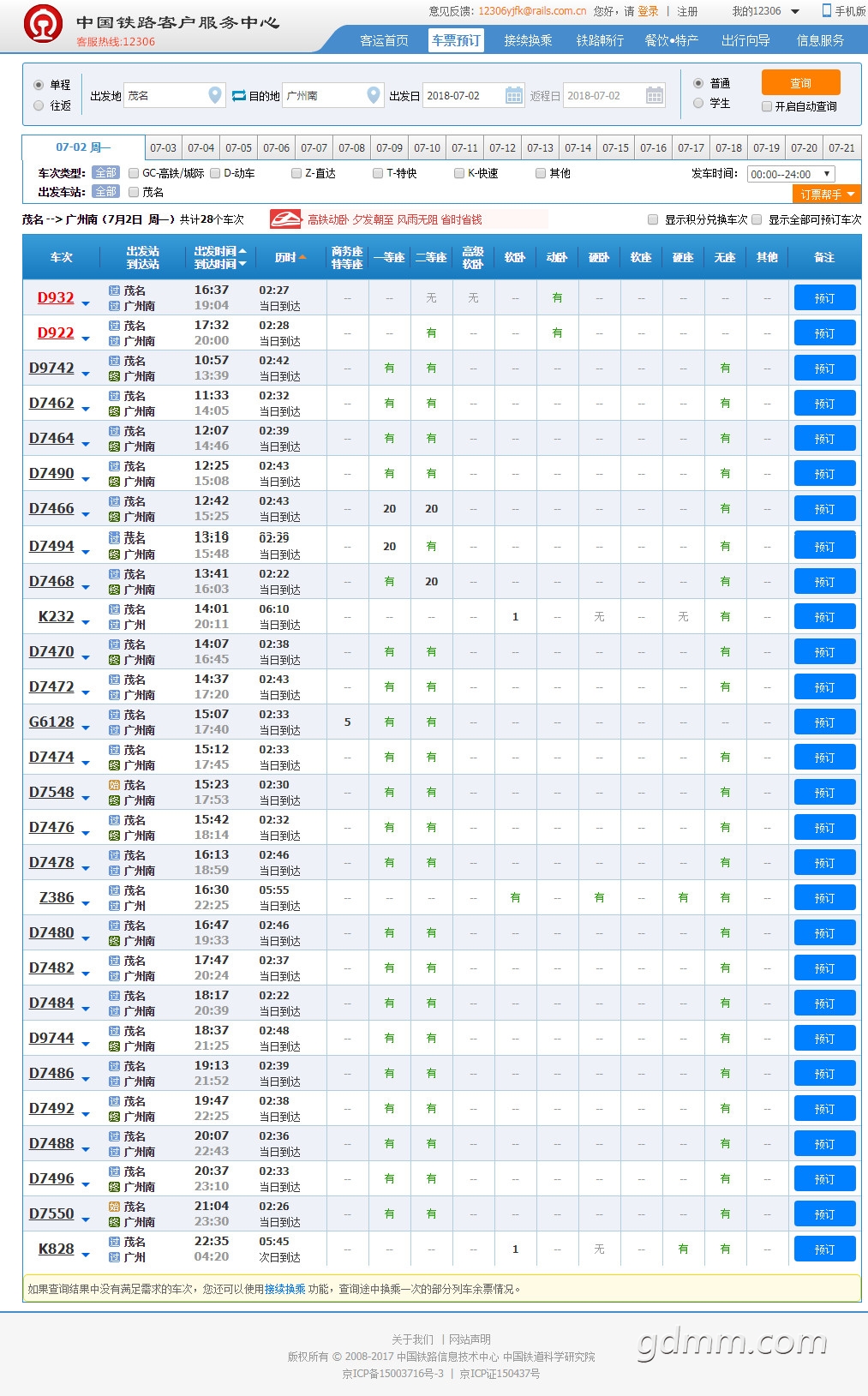
Task: Click the 接续换乘 link in the yellow notice
Action: coord(285,1289)
